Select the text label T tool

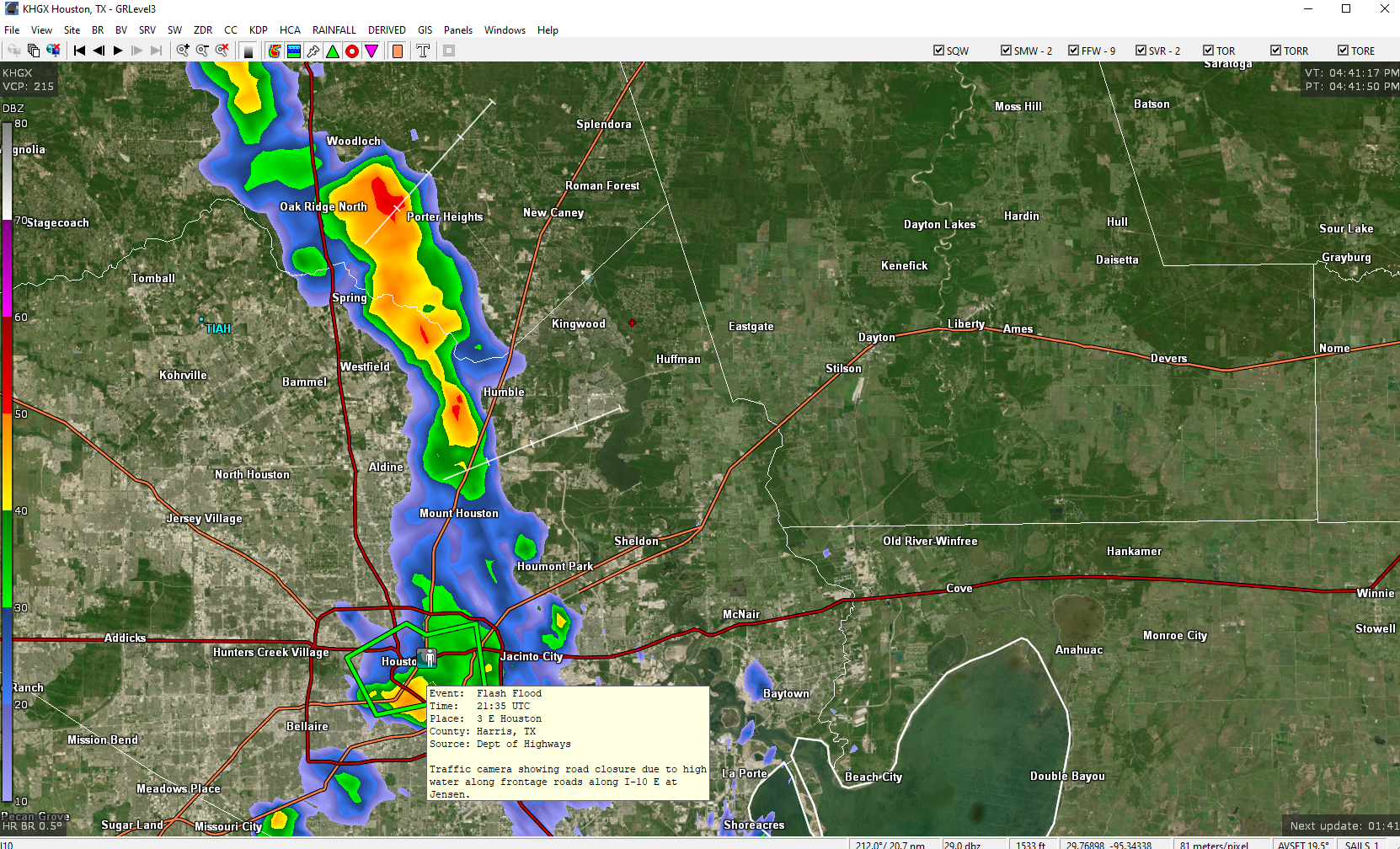point(423,51)
